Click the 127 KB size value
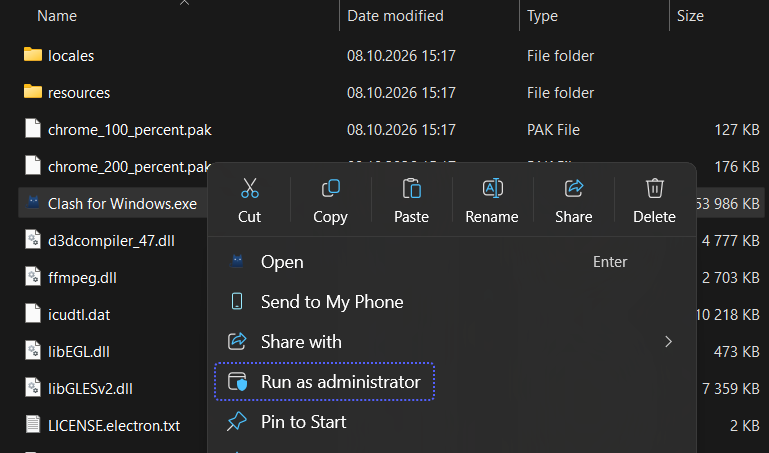 click(x=737, y=130)
